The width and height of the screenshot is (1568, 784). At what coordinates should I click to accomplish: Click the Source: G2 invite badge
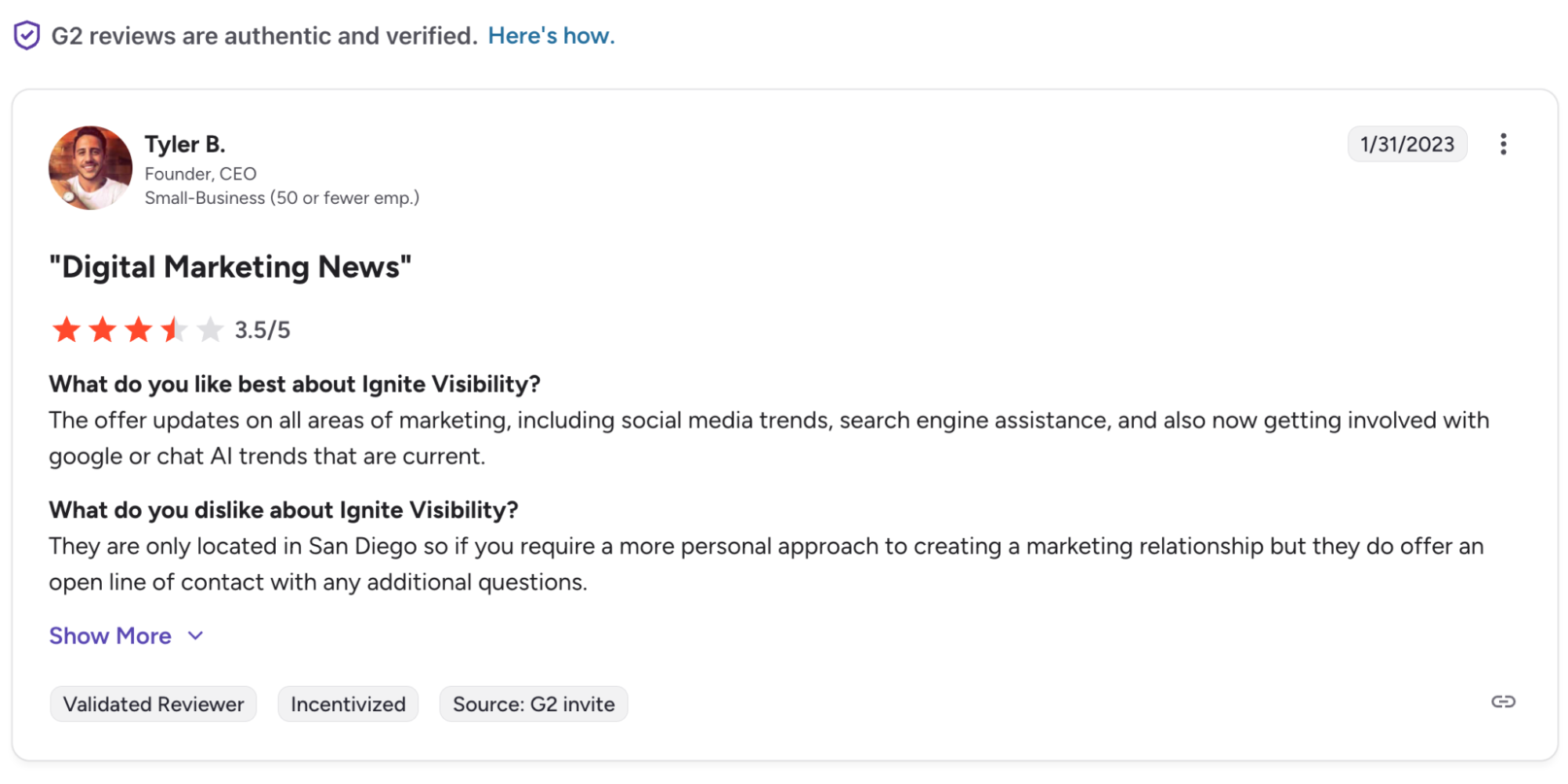coord(534,704)
